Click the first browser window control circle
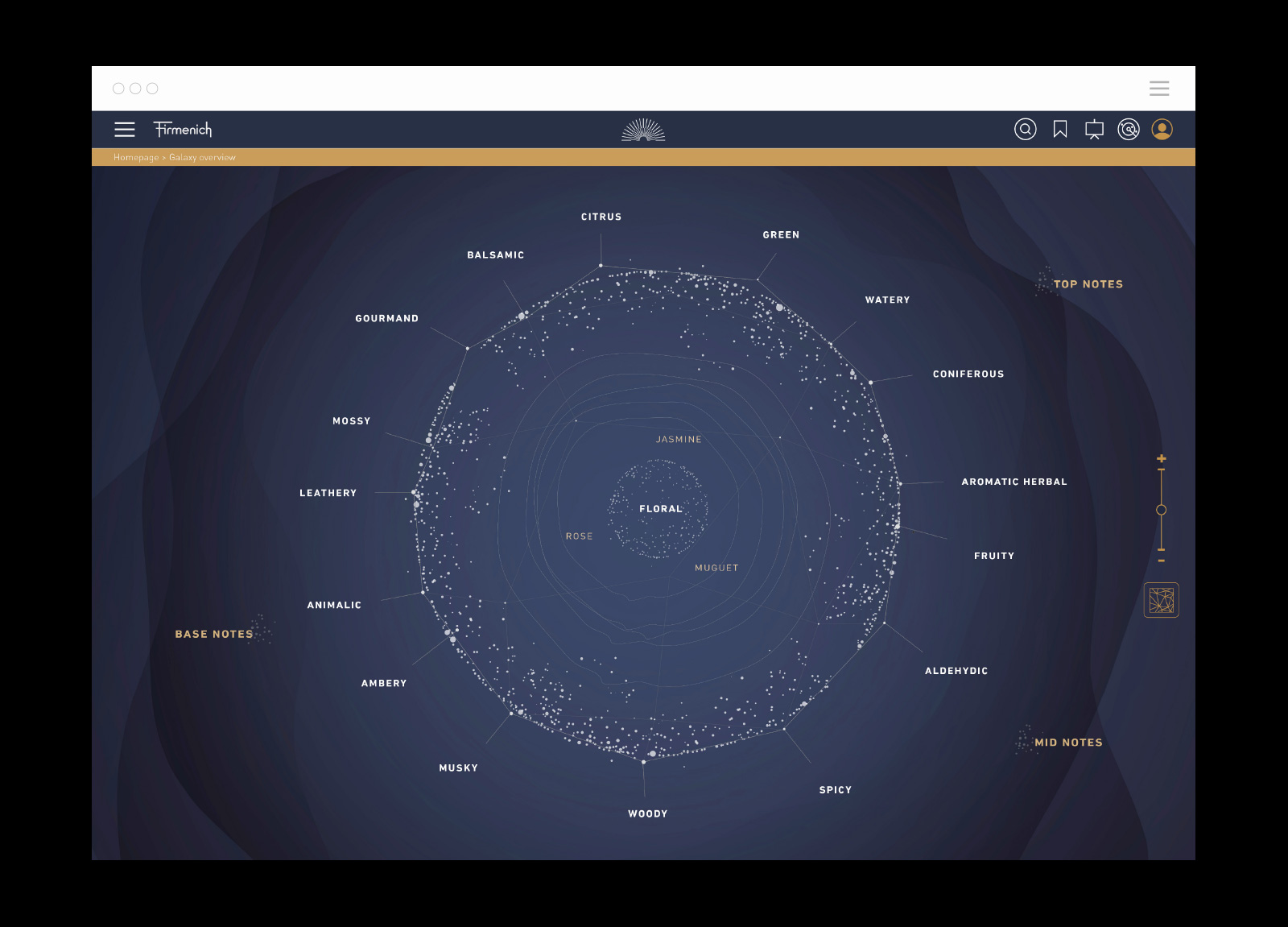Screen dimensions: 1288x927 pos(118,89)
